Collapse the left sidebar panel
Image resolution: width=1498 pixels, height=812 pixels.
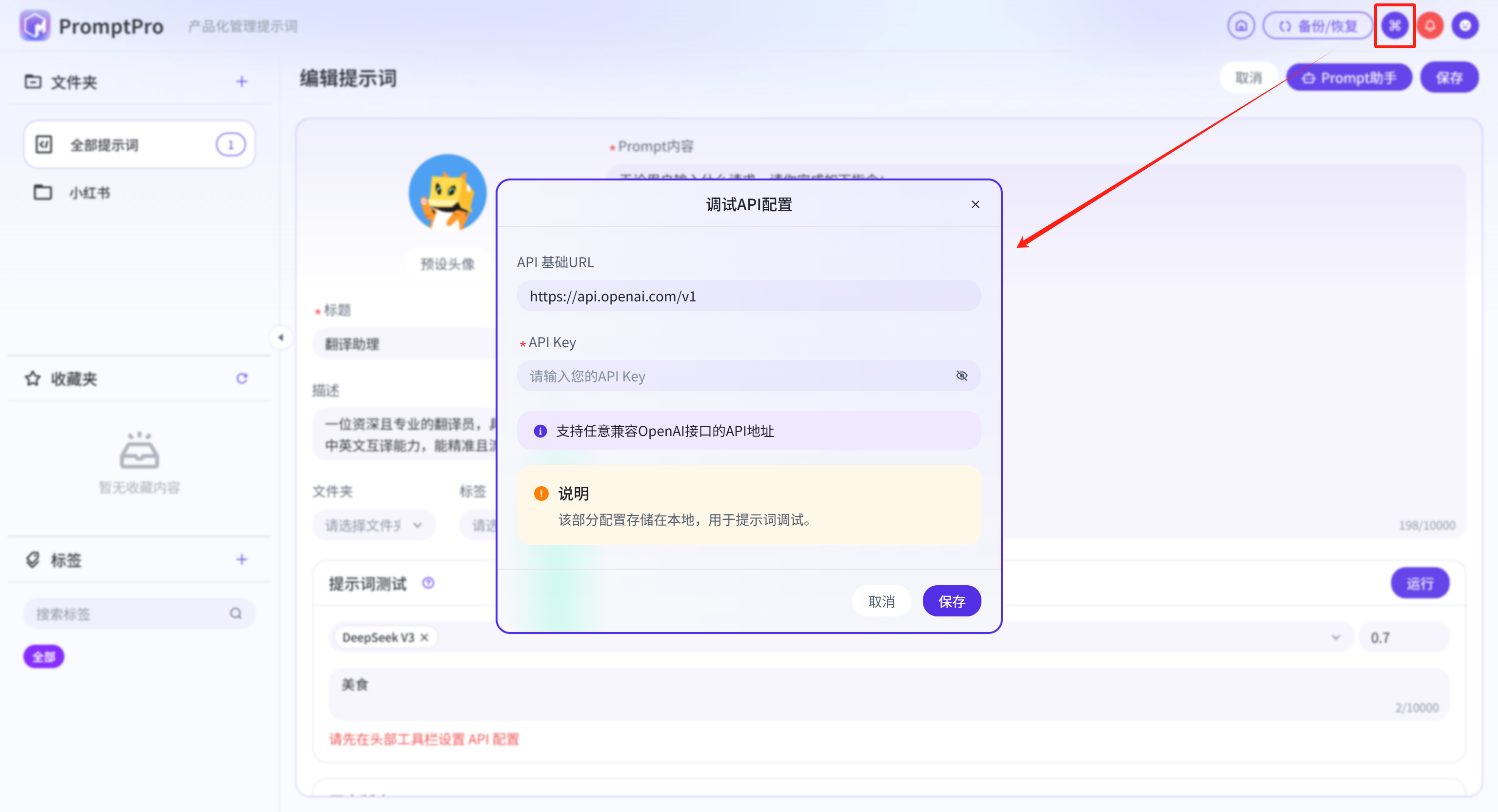click(x=281, y=337)
